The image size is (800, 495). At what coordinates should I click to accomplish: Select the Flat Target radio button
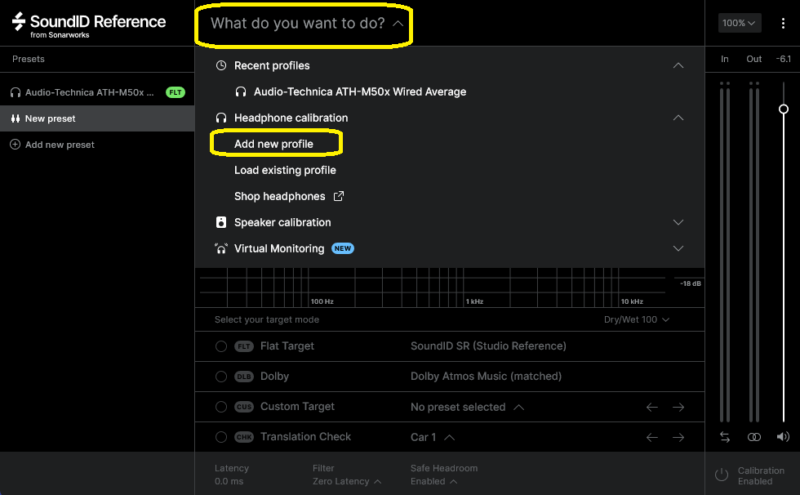coord(221,346)
